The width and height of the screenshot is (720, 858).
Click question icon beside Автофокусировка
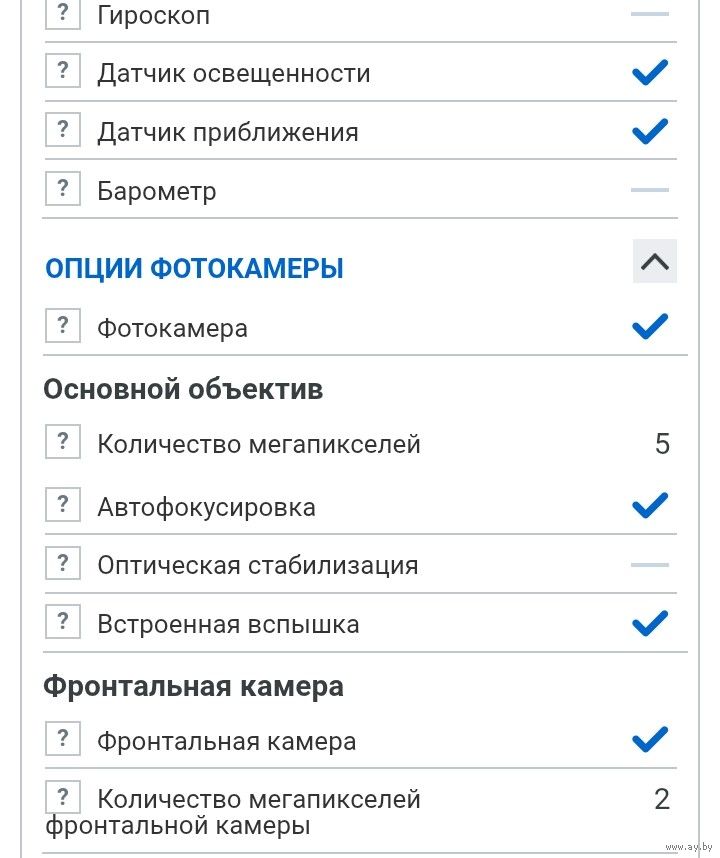coord(63,505)
